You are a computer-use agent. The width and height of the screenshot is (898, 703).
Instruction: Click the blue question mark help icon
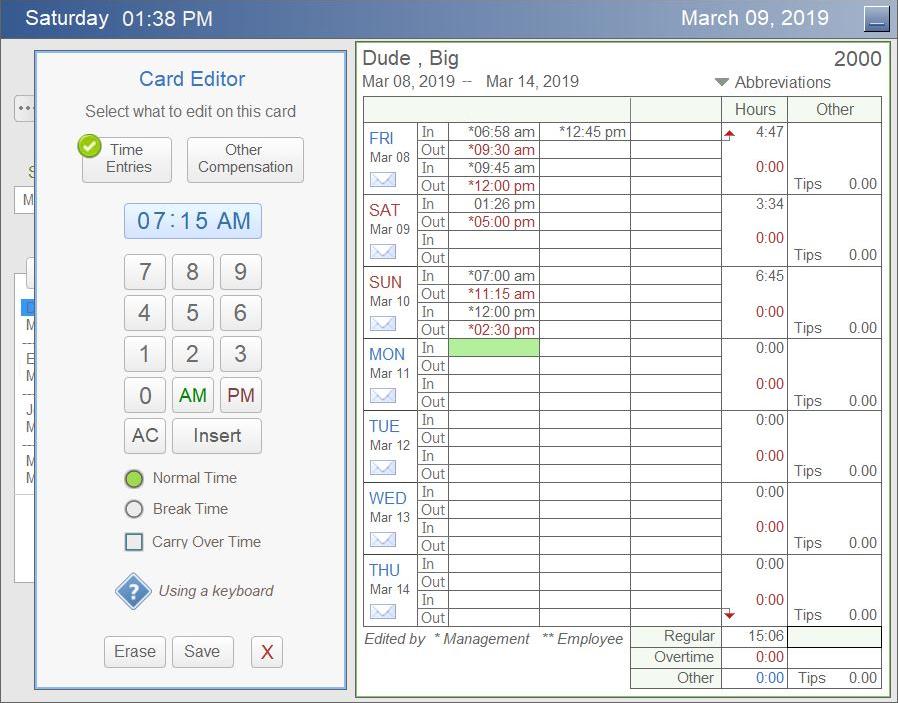(x=133, y=591)
